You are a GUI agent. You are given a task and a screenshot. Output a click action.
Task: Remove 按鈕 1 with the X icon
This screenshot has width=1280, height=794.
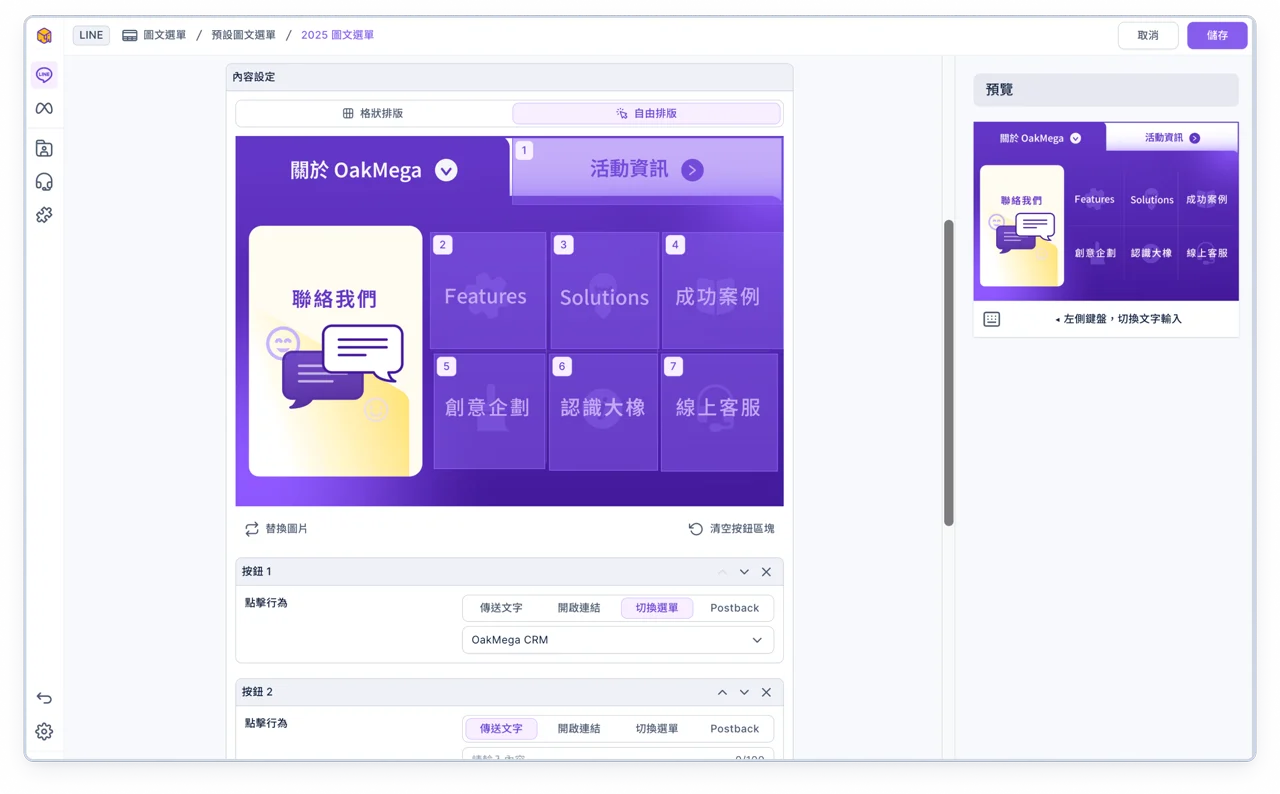click(767, 572)
